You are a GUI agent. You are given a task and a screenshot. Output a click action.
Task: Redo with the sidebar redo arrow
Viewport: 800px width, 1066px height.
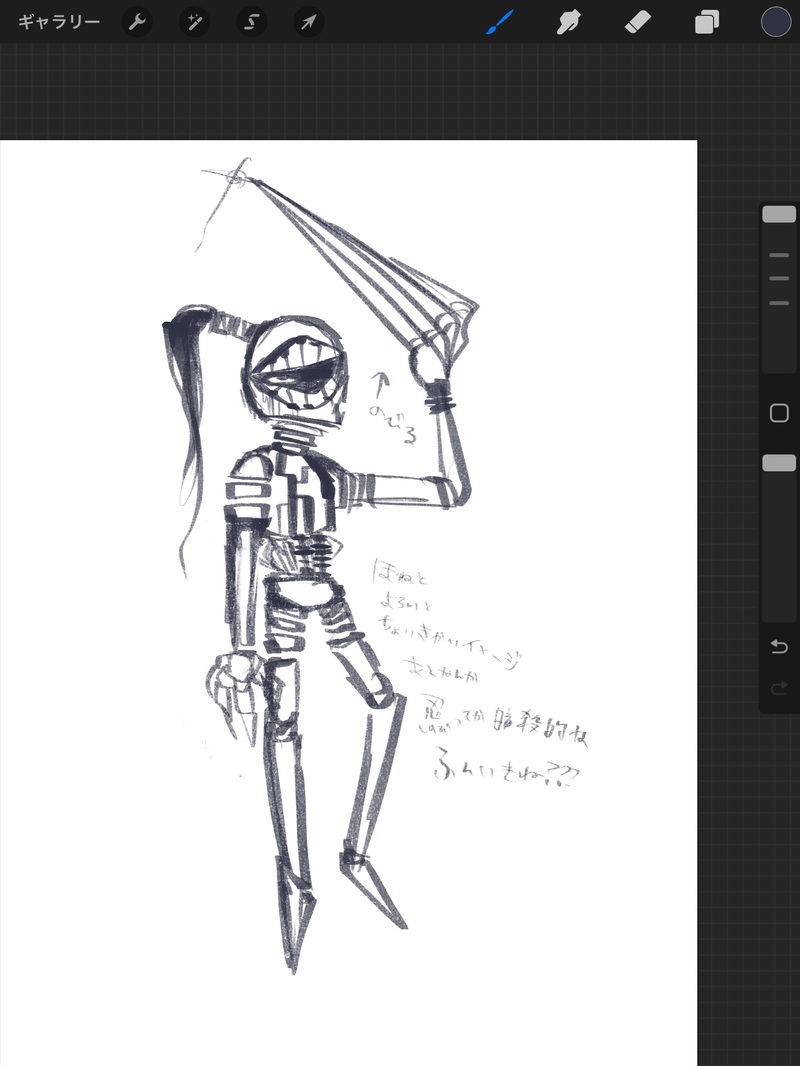click(779, 688)
